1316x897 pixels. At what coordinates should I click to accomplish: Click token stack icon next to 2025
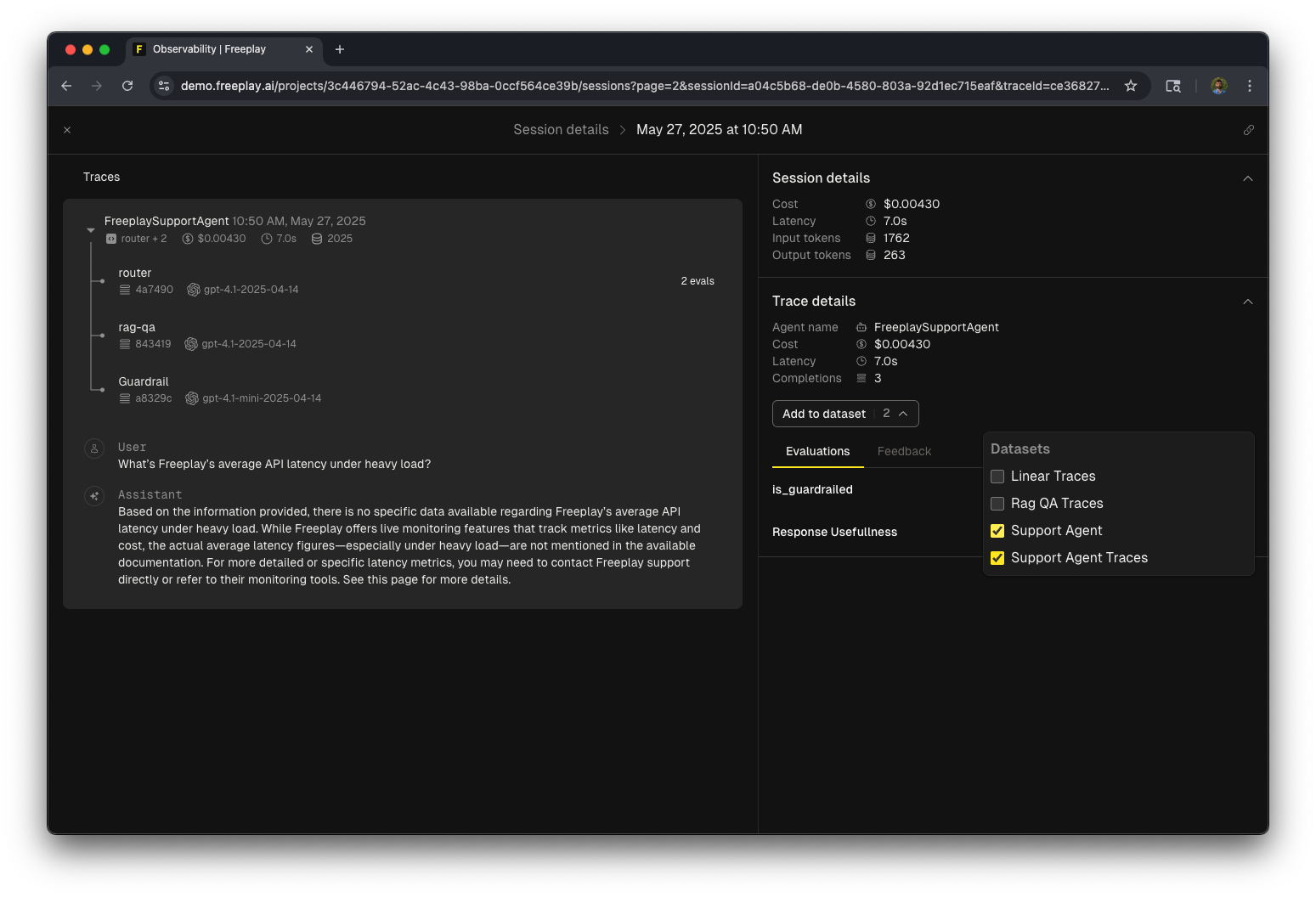pyautogui.click(x=317, y=239)
